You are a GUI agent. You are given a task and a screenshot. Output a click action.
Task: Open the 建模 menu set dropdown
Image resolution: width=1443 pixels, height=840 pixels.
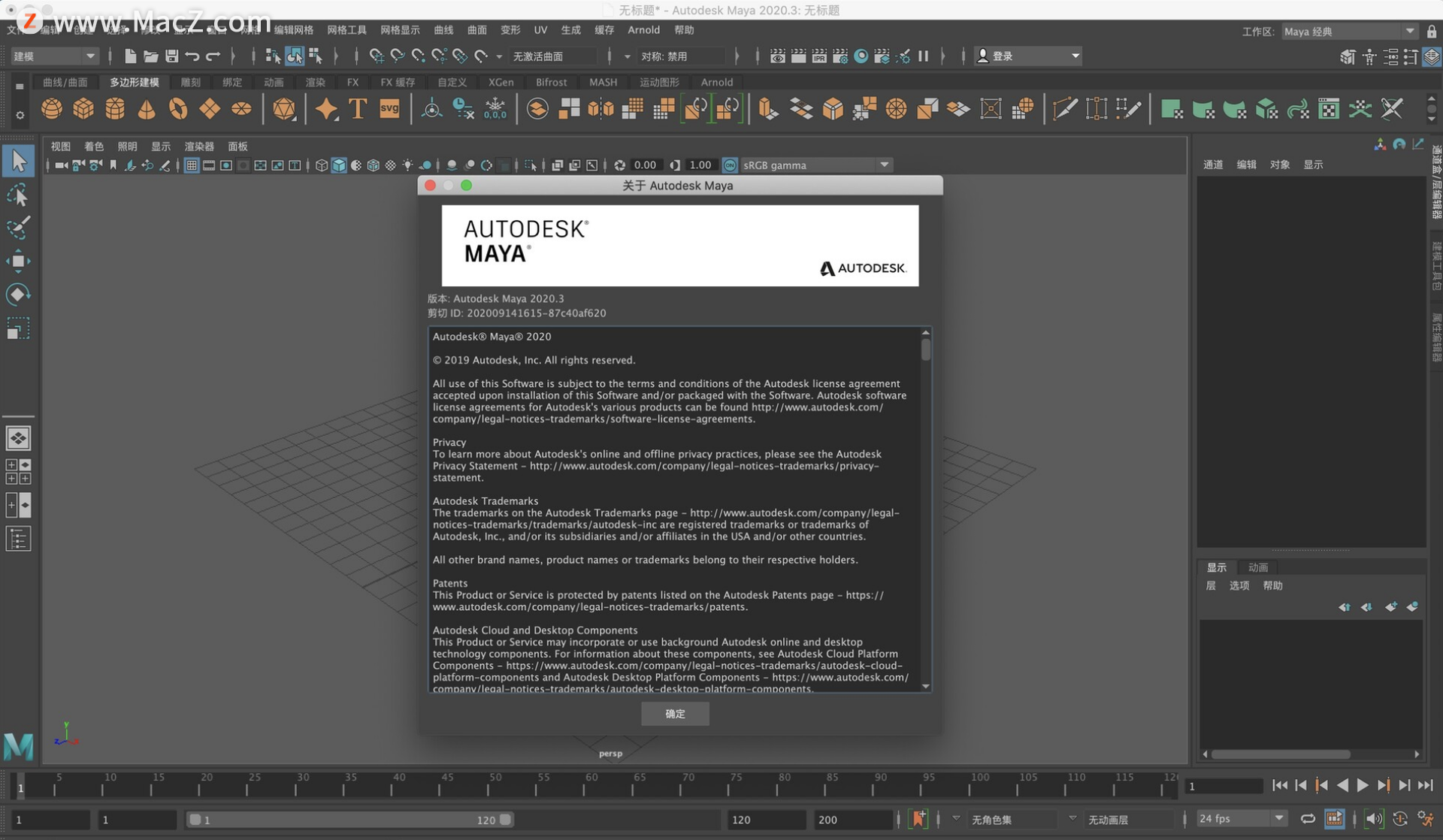(55, 56)
